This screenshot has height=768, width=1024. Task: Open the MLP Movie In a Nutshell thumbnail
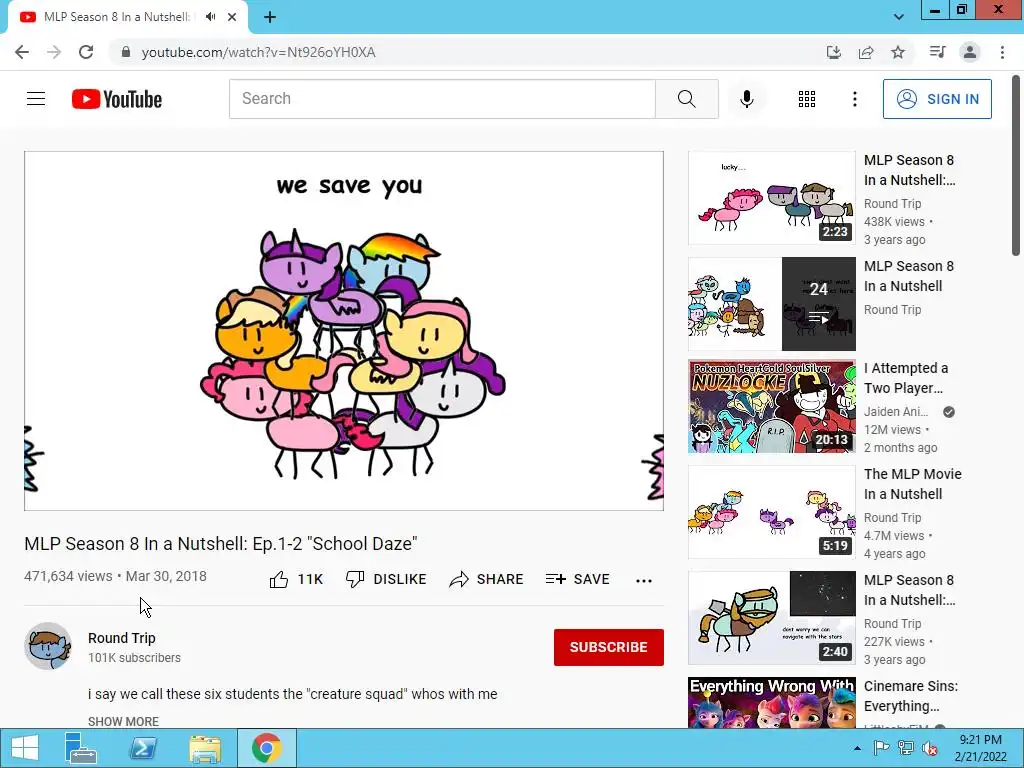(x=771, y=512)
